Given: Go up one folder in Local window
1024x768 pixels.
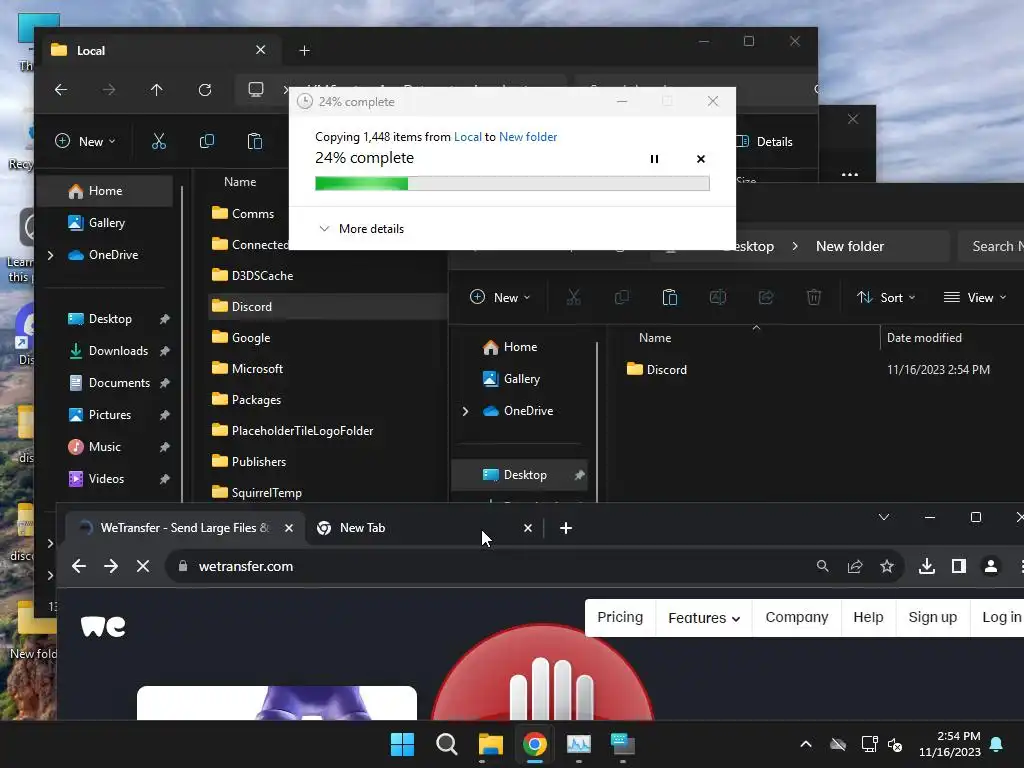Looking at the screenshot, I should click(157, 89).
